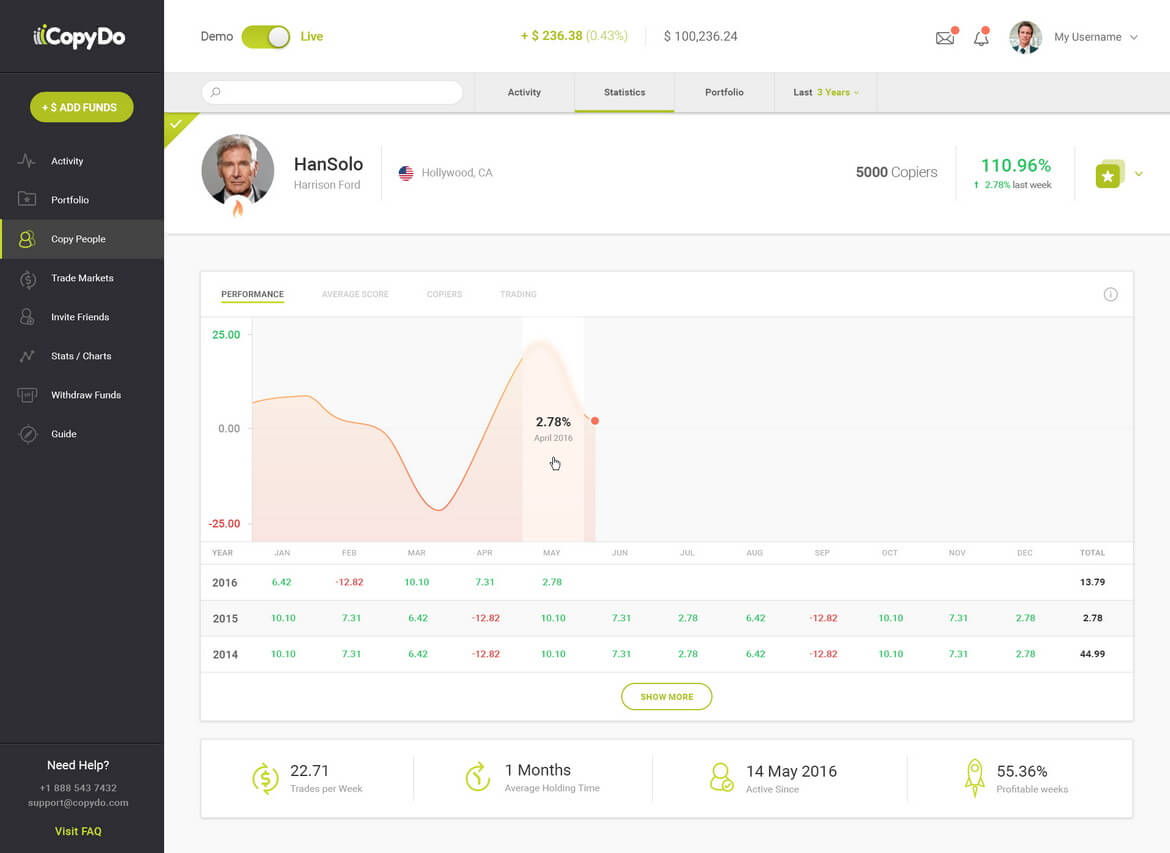Click the CopyDo logo
This screenshot has height=853, width=1170.
79,36
